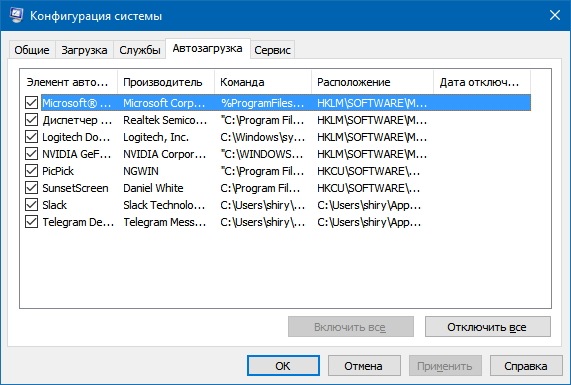Toggle the Logitech Do… startup checkbox
This screenshot has width=571, height=385.
[x=31, y=137]
